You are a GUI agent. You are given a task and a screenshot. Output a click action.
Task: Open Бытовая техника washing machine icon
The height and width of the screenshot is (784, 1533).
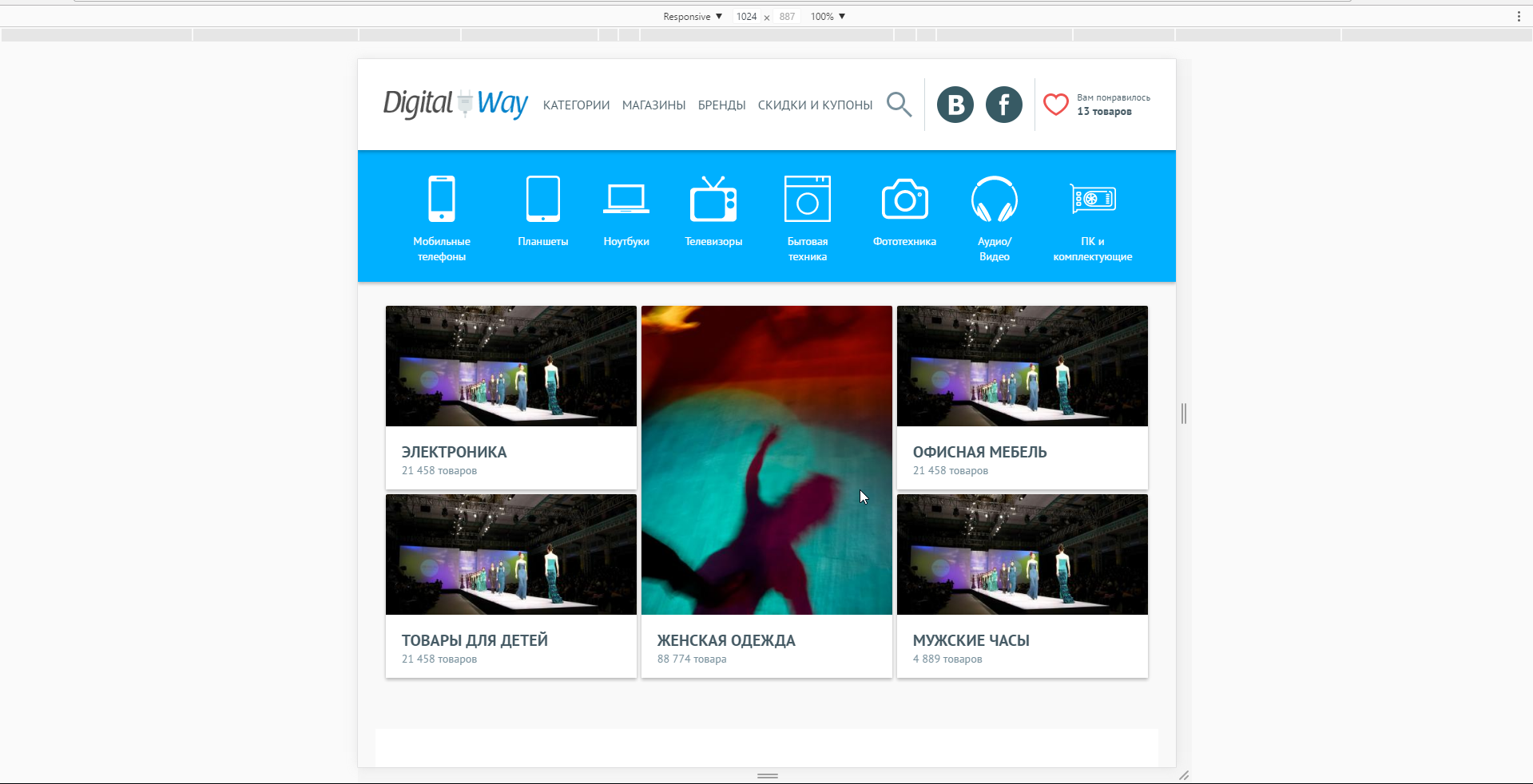coord(808,198)
